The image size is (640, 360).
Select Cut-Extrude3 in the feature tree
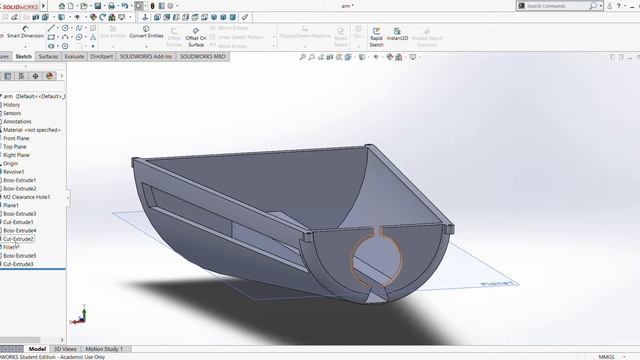(x=18, y=264)
